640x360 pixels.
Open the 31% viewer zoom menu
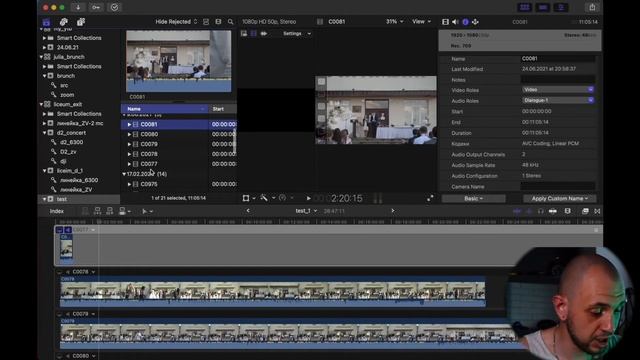pyautogui.click(x=394, y=22)
